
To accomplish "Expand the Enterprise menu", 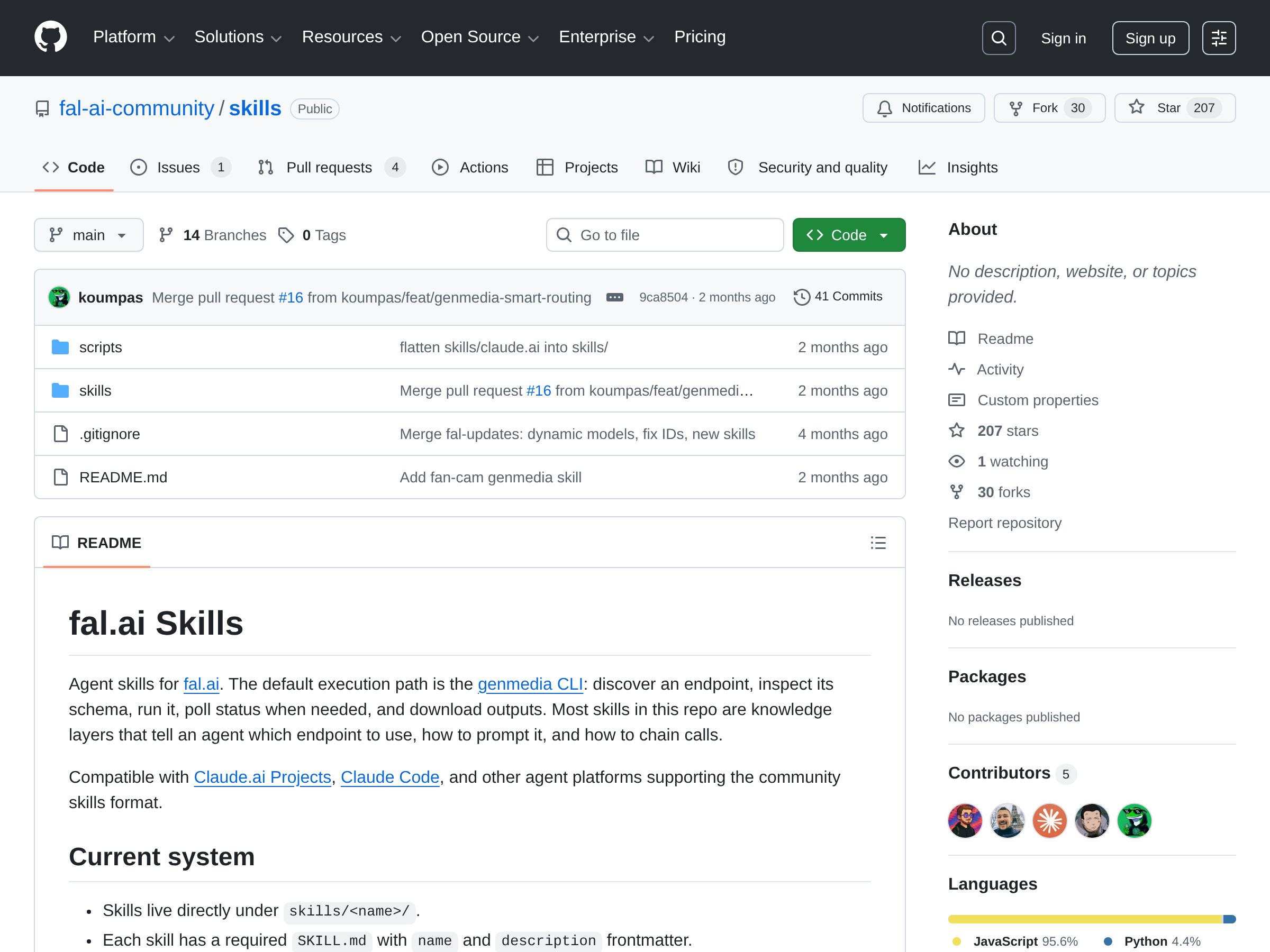I will point(606,38).
